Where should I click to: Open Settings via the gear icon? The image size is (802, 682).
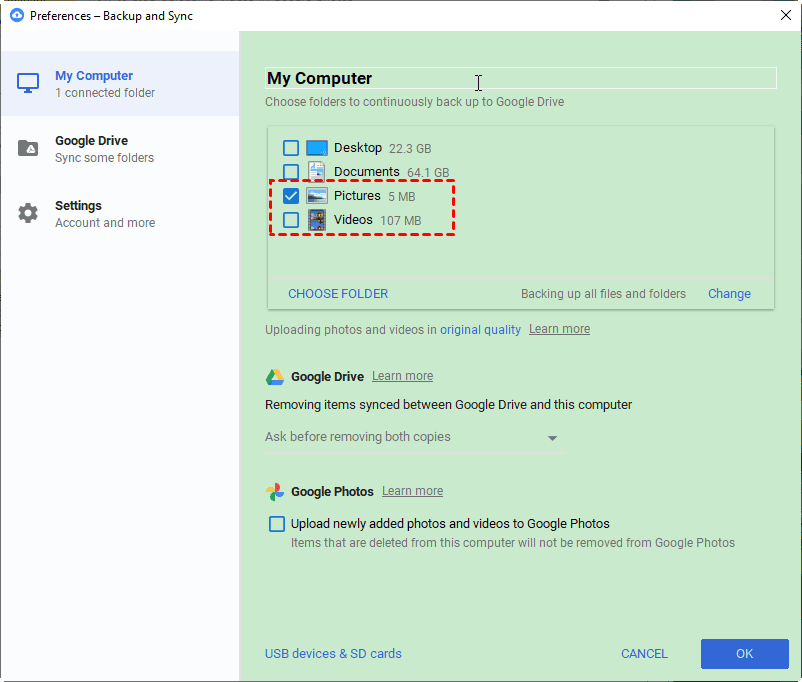coord(28,213)
